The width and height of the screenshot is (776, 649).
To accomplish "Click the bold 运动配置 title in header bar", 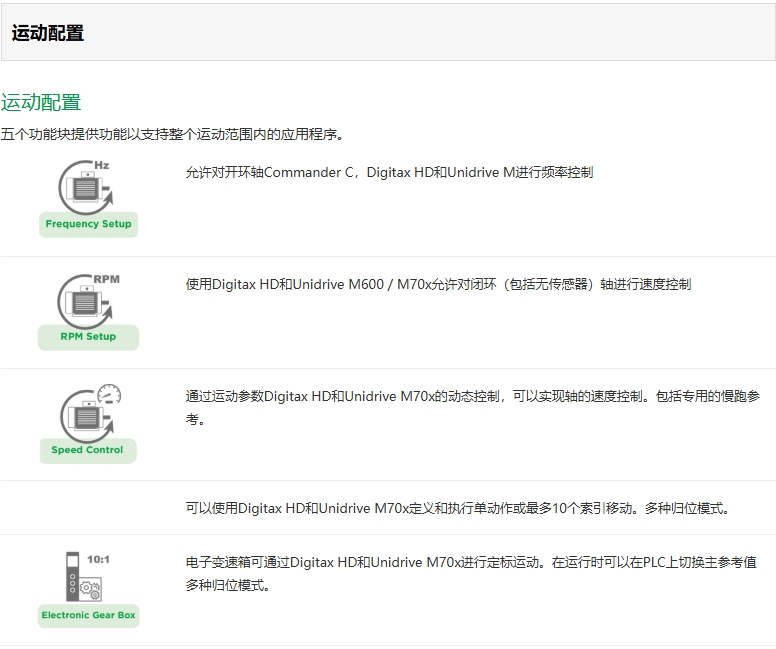I will [x=47, y=33].
